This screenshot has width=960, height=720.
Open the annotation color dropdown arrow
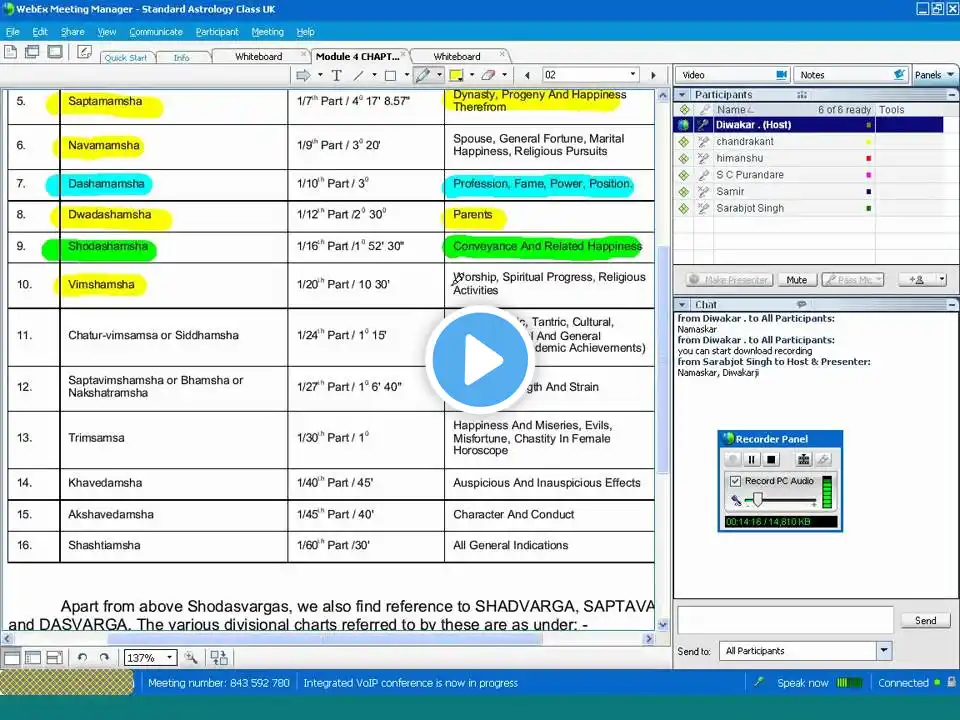(471, 75)
